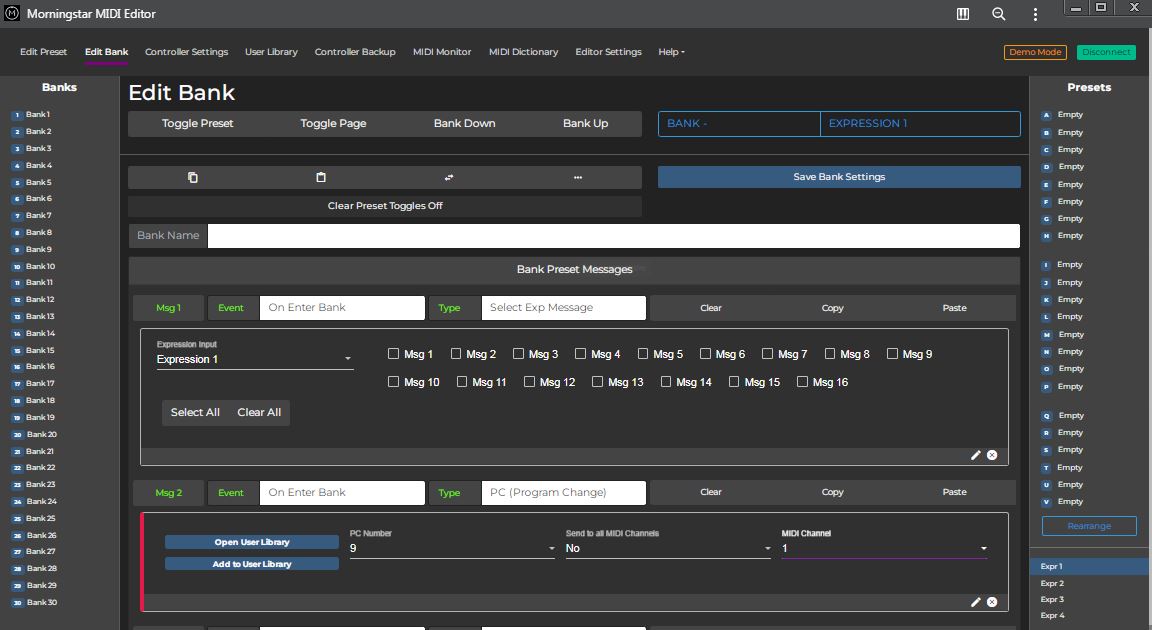1152x630 pixels.
Task: Enable the Msg 1 checkbox
Action: coord(394,354)
